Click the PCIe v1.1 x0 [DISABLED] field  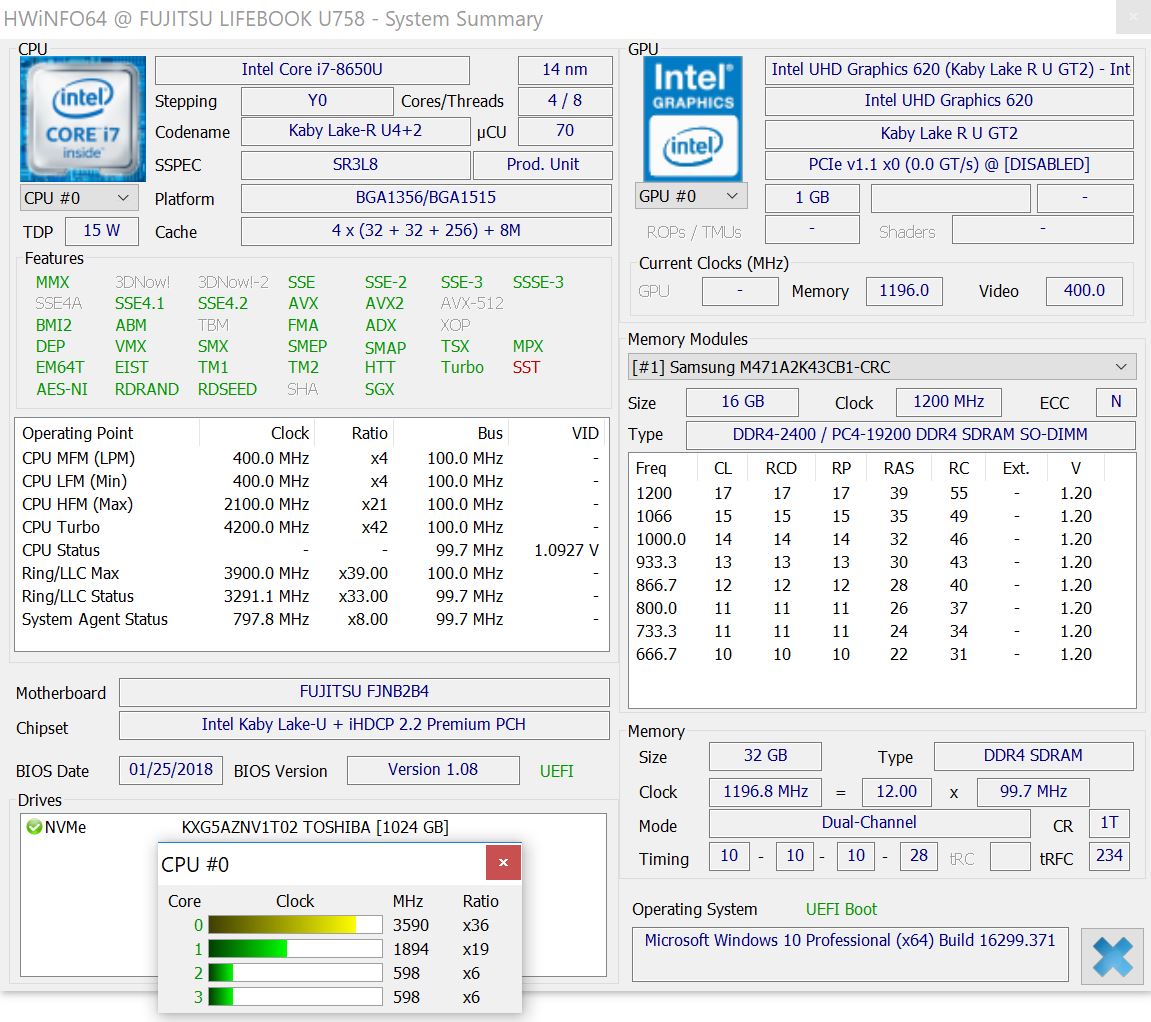coord(949,165)
